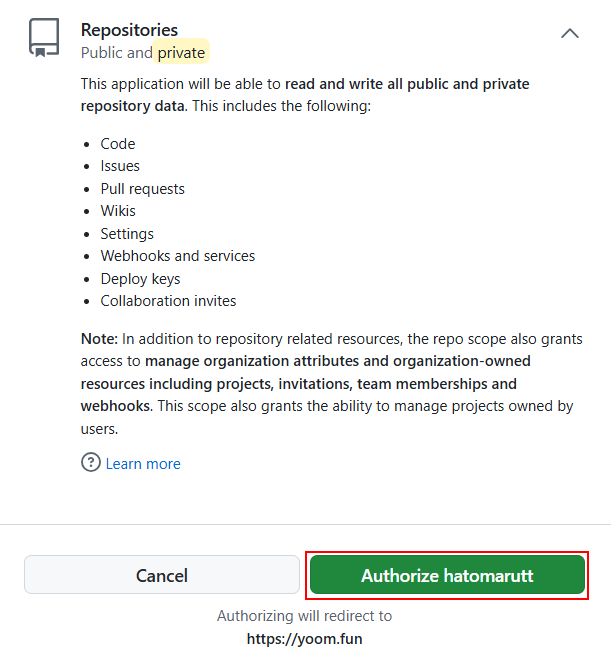Screen dimensions: 611x649
Task: Click the Repositories book icon
Action: tap(44, 38)
